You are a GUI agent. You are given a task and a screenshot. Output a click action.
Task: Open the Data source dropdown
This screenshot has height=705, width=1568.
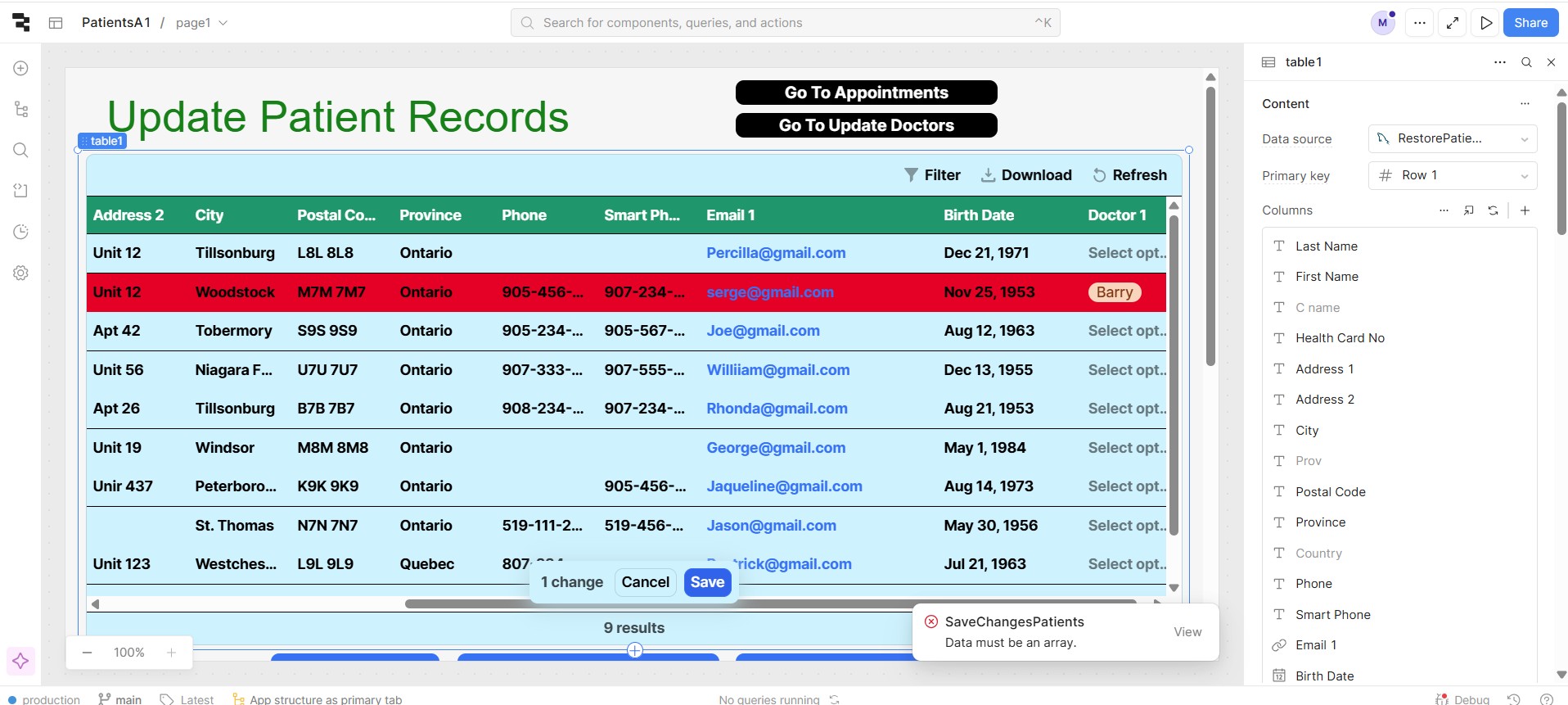coord(1452,139)
